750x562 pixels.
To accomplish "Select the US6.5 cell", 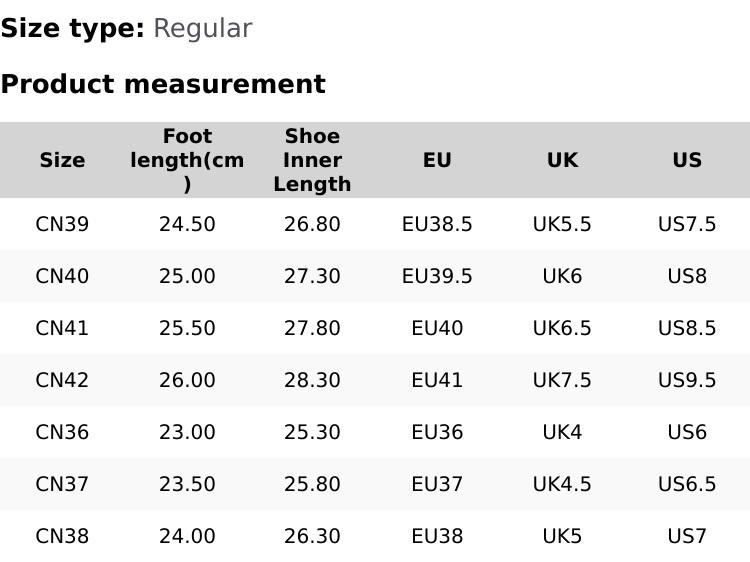I will (687, 484).
